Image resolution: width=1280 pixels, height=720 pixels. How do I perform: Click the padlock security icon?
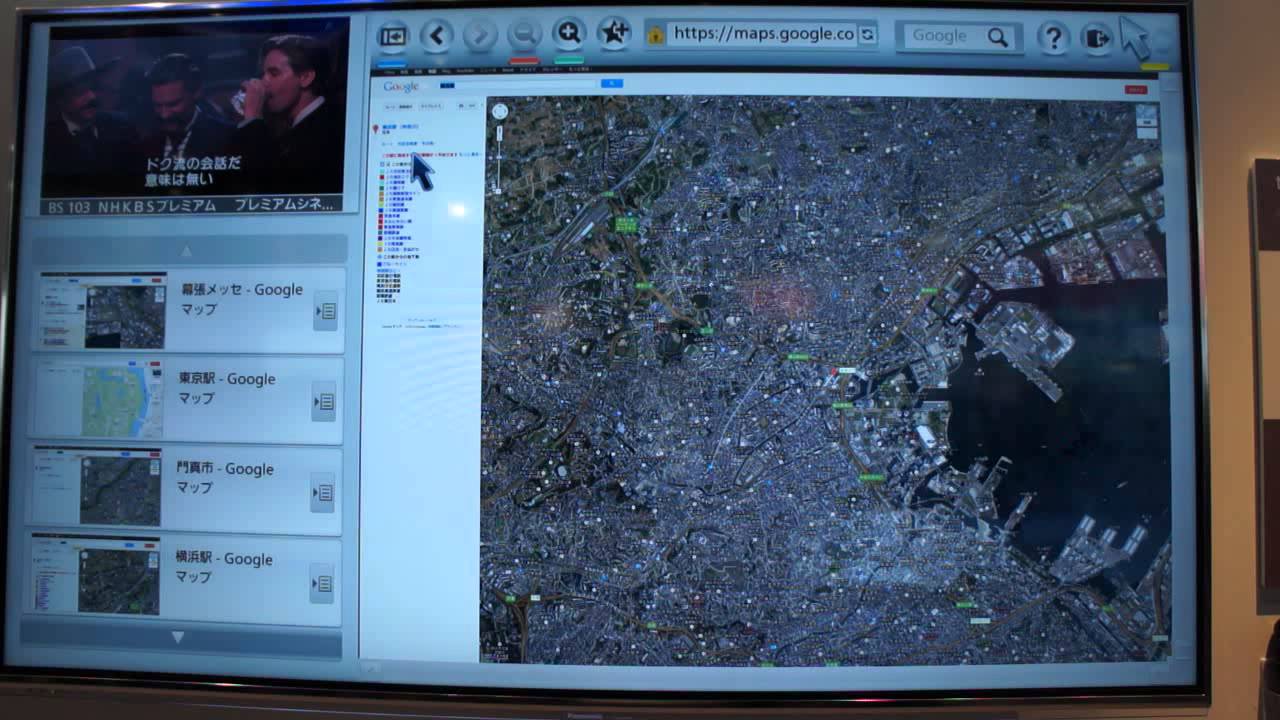coord(655,35)
